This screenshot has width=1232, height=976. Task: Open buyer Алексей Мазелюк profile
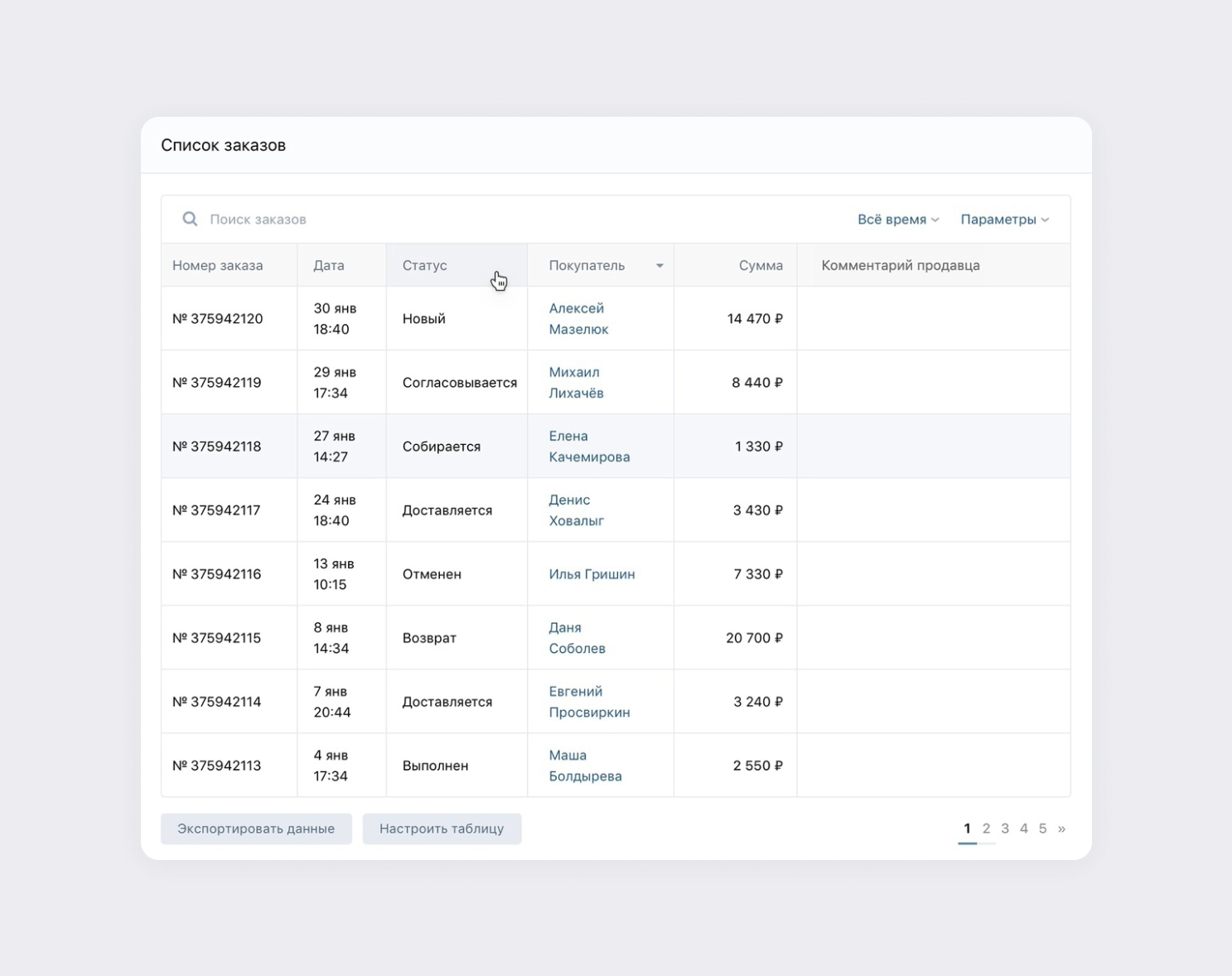pos(578,318)
